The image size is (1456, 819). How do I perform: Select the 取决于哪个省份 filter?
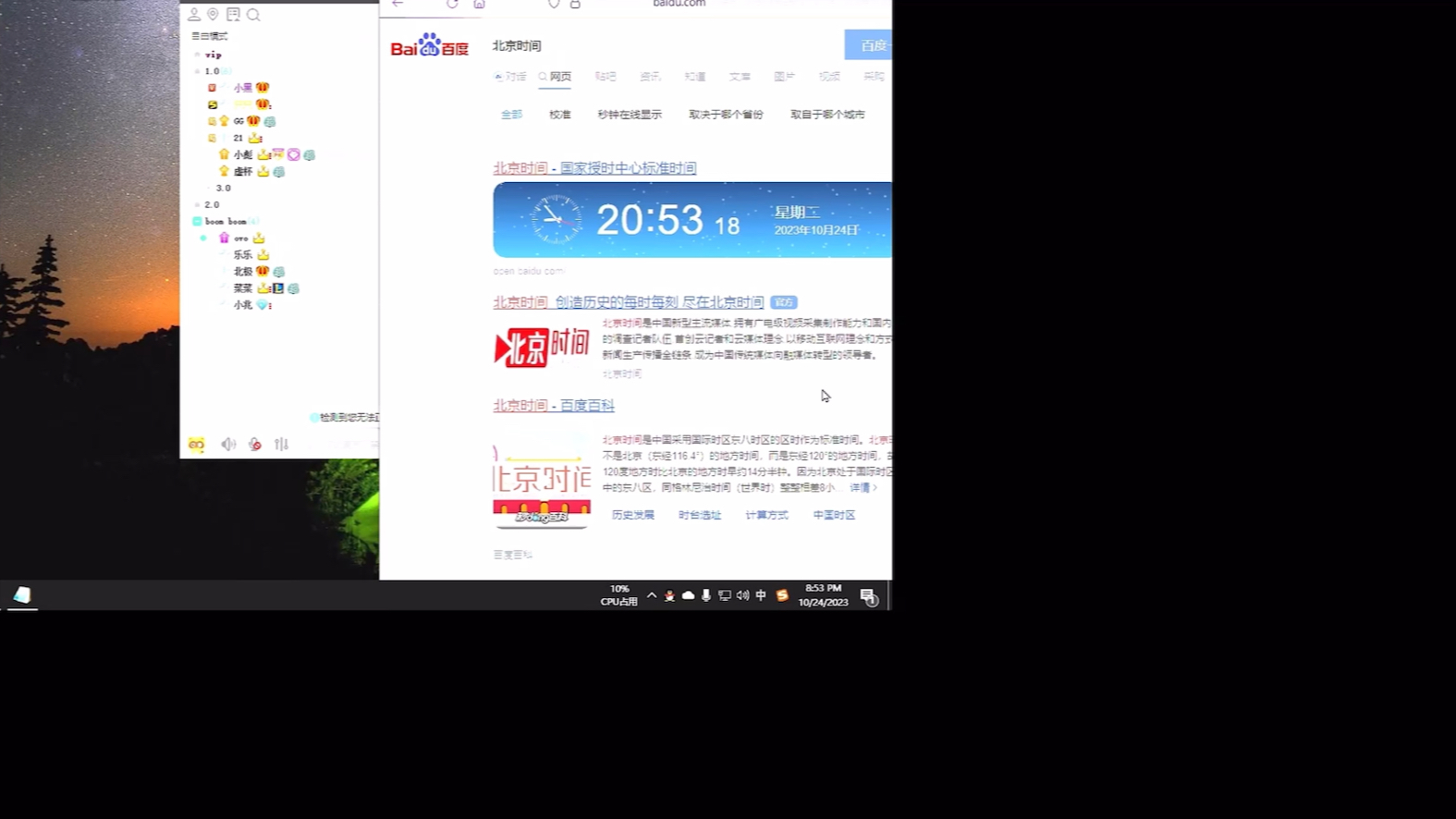coord(726,115)
